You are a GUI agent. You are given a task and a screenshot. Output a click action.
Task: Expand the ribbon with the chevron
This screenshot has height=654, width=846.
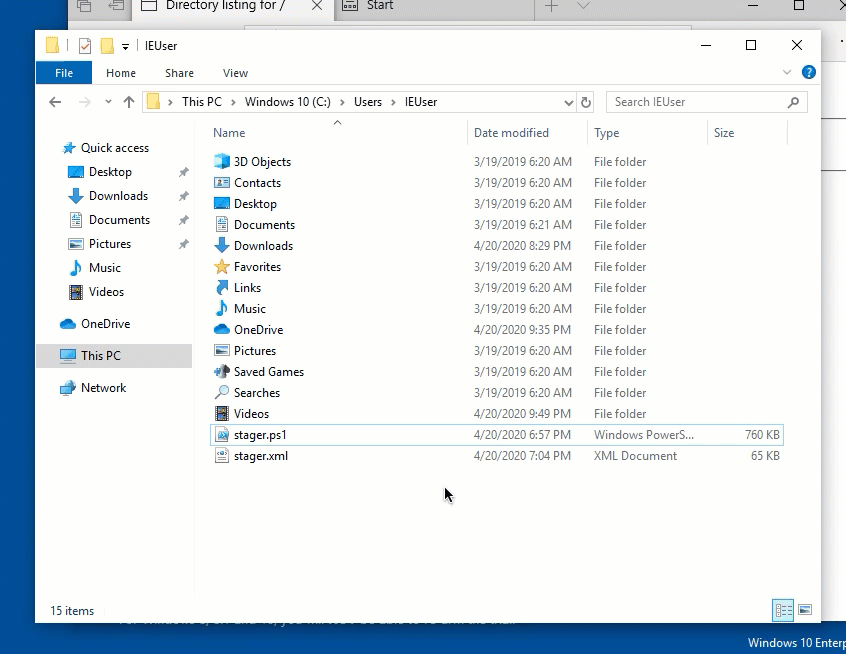point(787,72)
